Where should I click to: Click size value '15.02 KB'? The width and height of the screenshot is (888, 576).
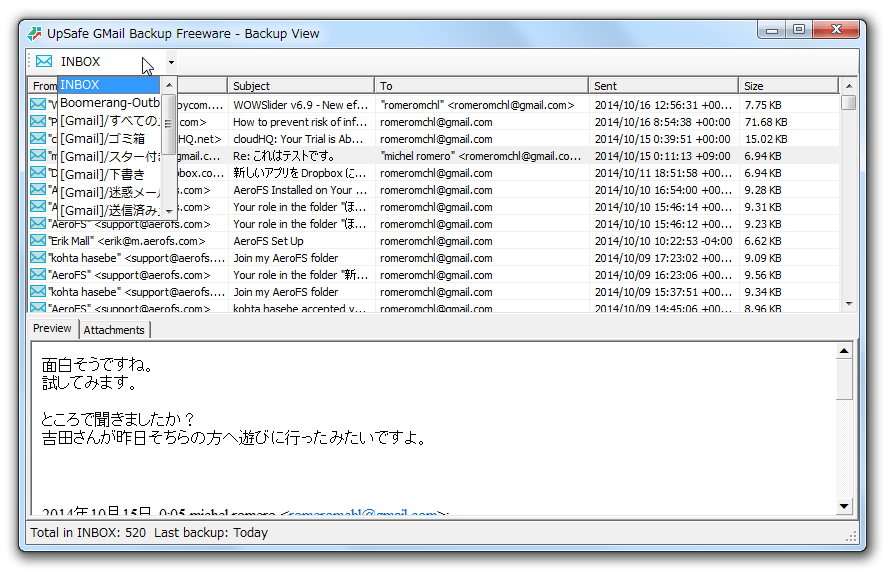point(766,139)
